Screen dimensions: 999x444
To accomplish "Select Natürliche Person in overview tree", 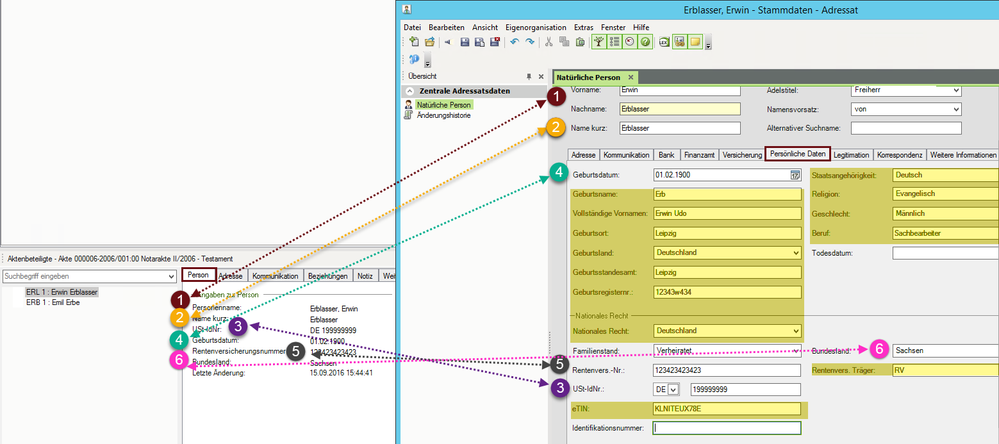I will click(x=443, y=104).
